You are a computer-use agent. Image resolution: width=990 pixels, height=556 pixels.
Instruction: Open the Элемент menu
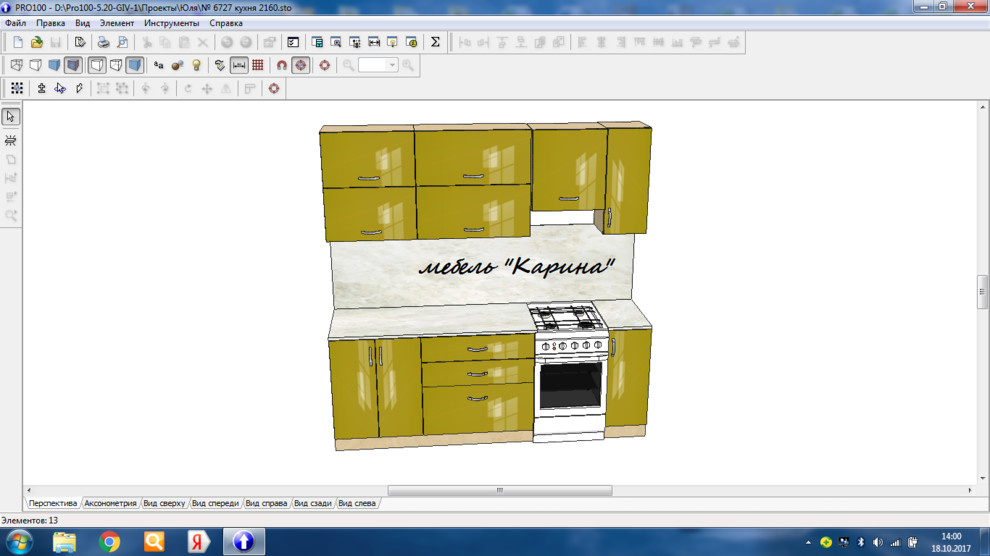(117, 23)
